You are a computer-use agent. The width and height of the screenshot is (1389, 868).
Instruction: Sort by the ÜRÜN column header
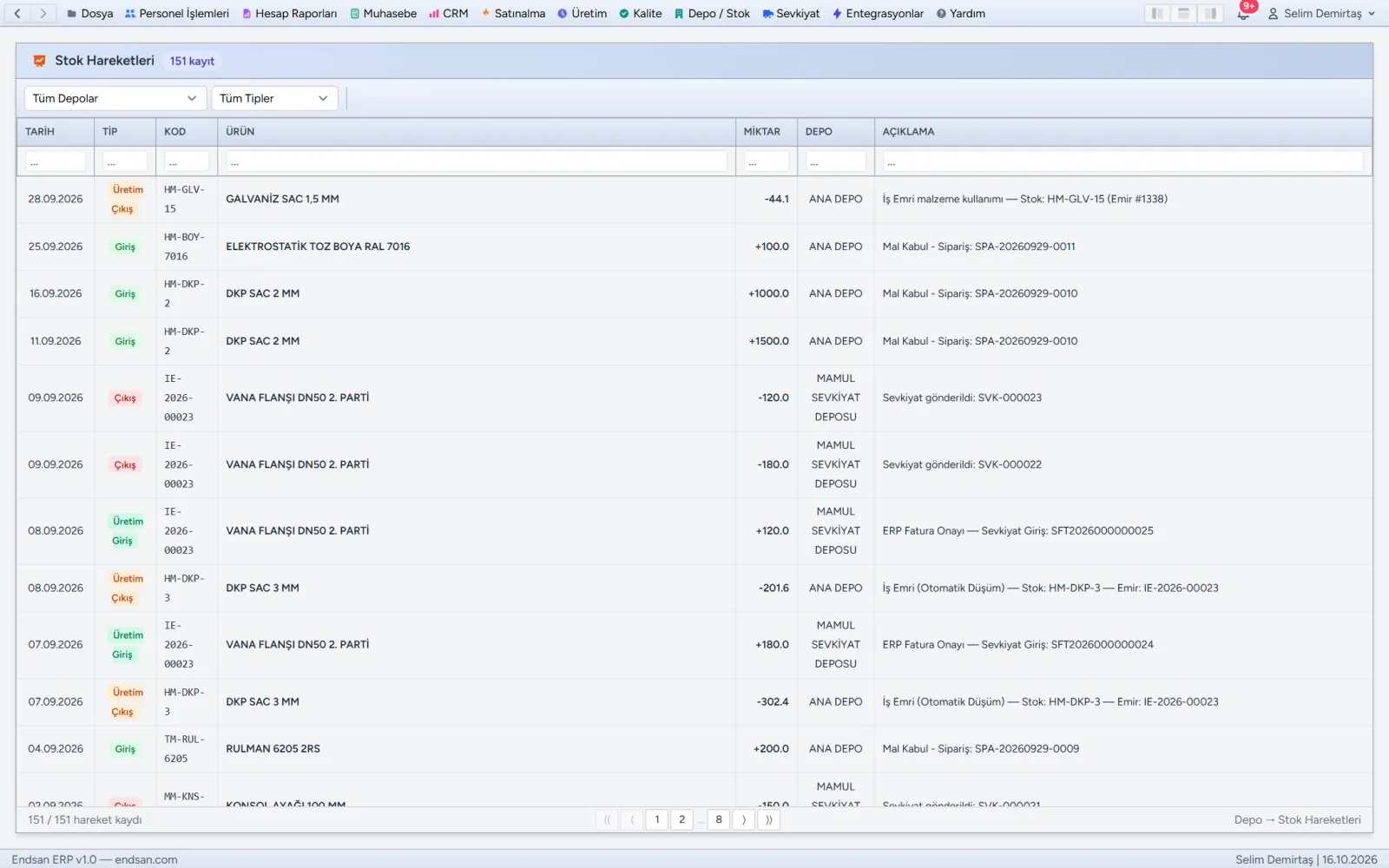click(477, 132)
